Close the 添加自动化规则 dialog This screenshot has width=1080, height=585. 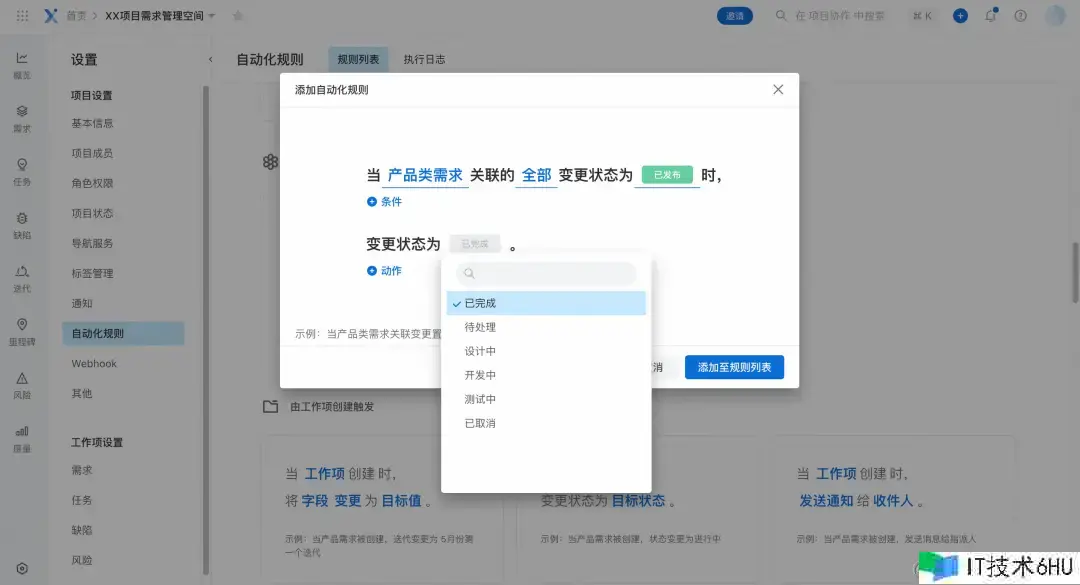(x=778, y=89)
